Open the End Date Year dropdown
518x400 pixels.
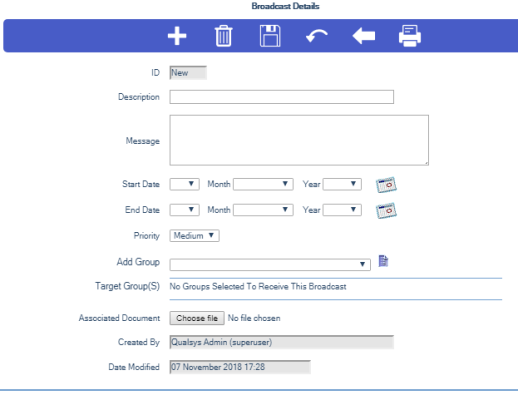click(x=342, y=210)
